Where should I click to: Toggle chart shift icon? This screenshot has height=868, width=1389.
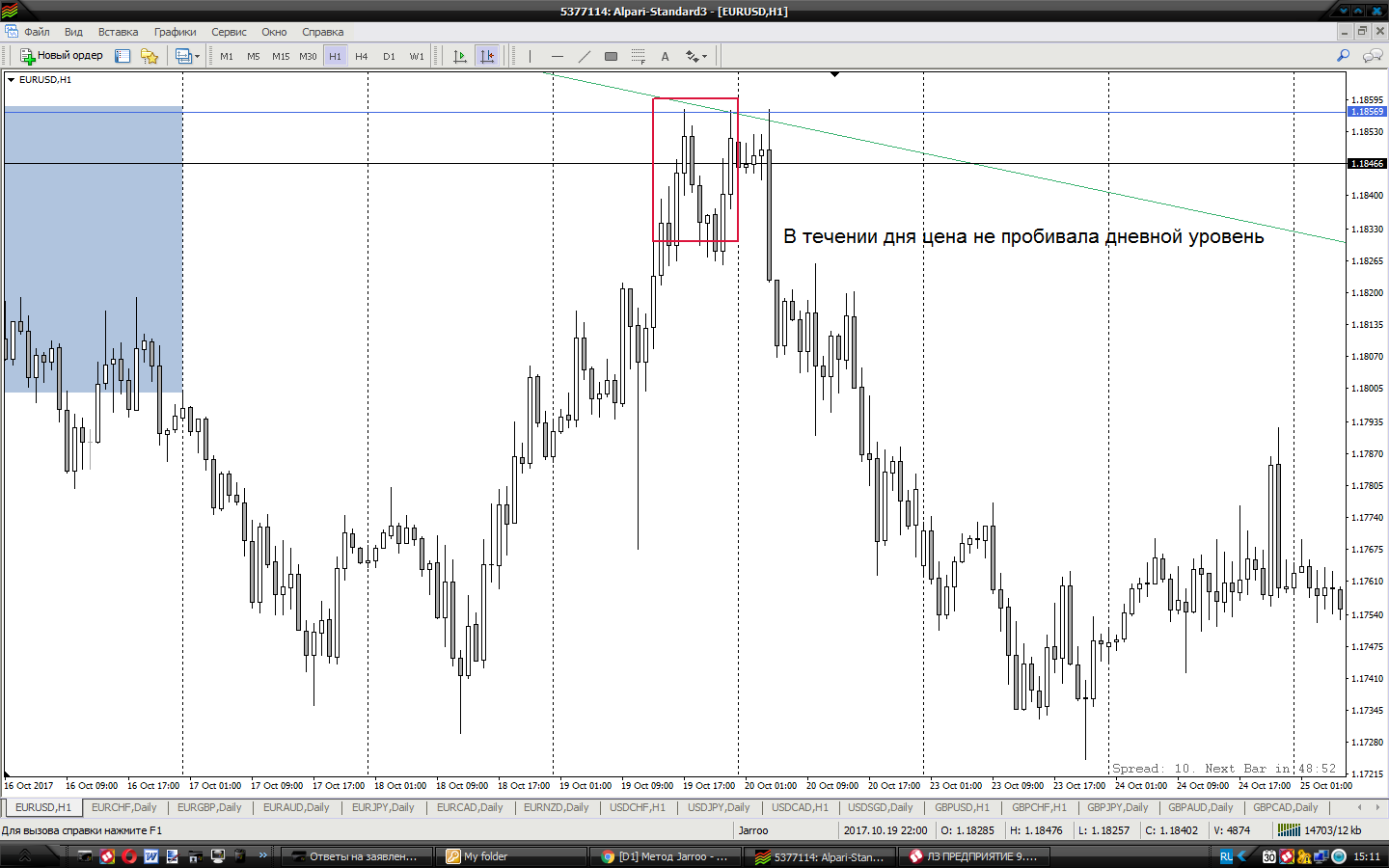[487, 56]
